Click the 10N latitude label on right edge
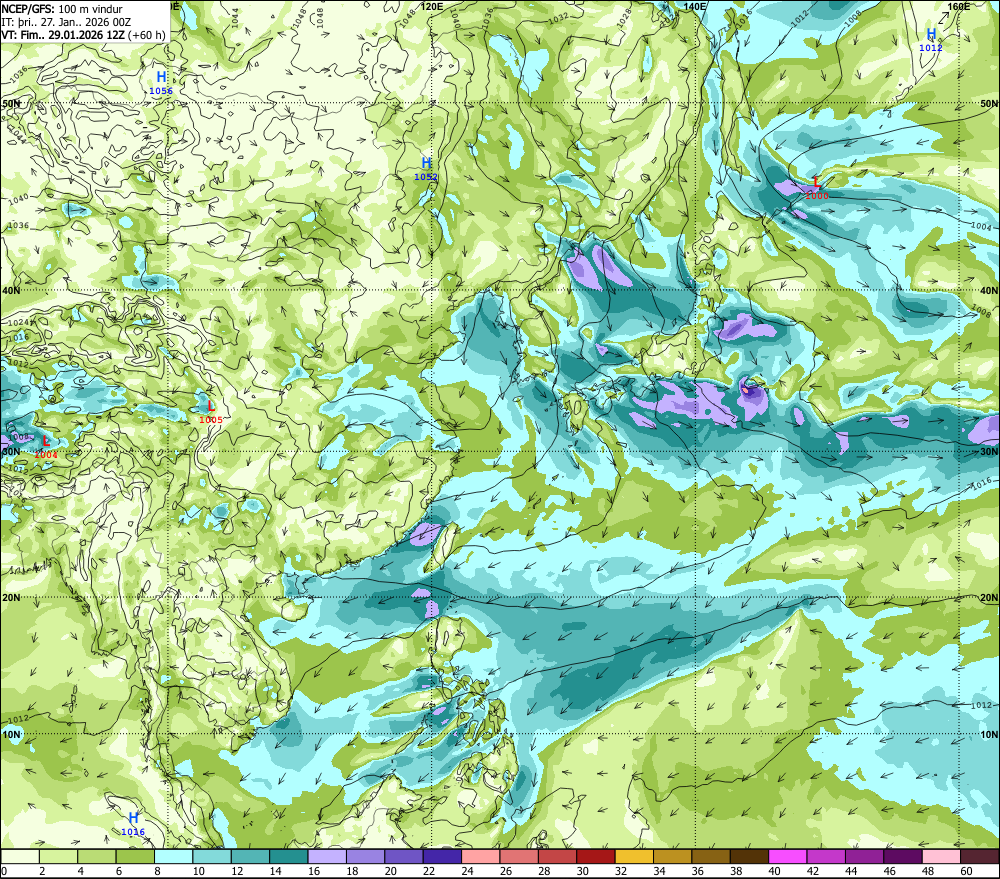This screenshot has width=1000, height=879. tap(989, 734)
